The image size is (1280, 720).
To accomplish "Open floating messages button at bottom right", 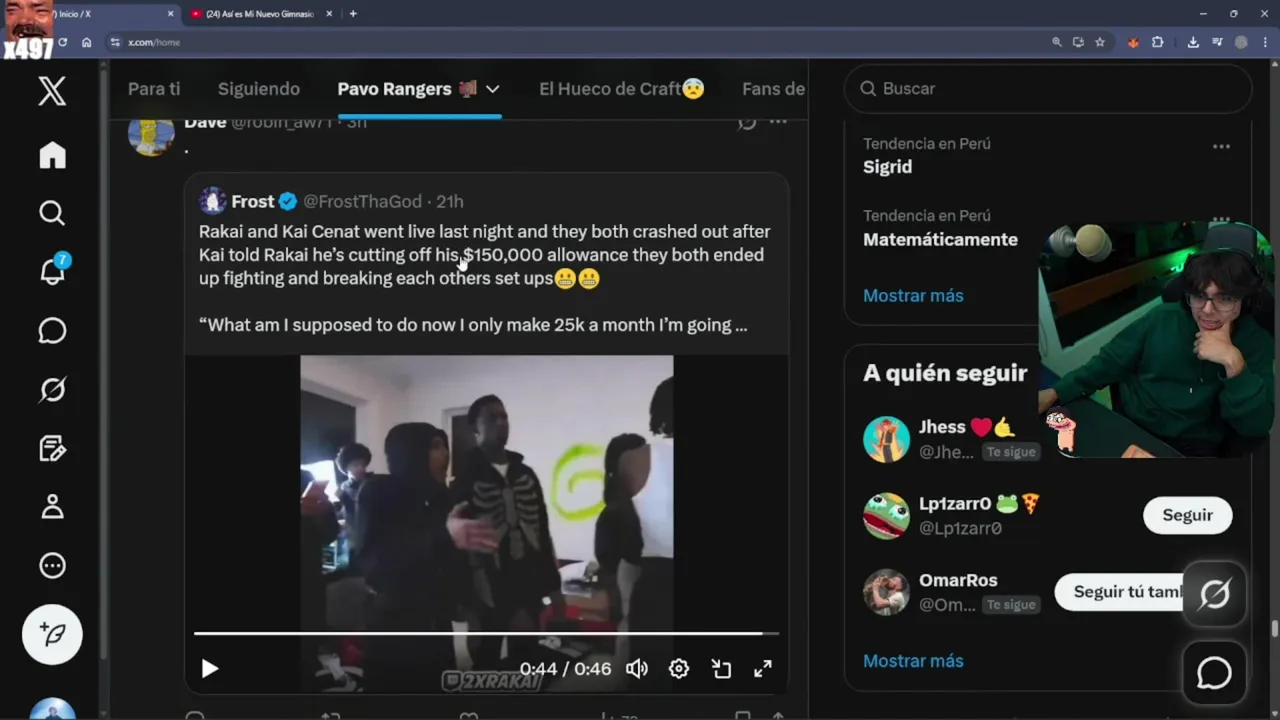I will coord(1214,673).
